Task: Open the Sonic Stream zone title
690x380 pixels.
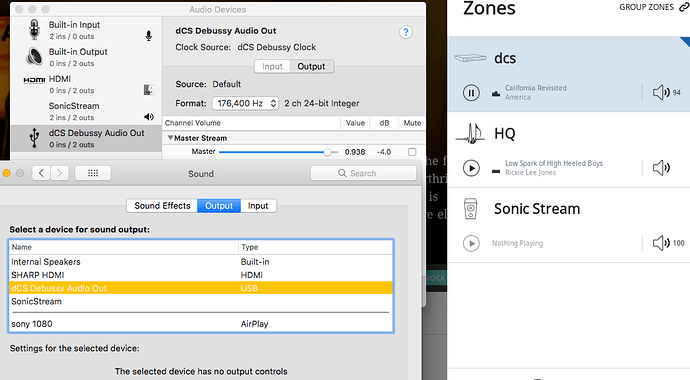Action: [x=537, y=208]
